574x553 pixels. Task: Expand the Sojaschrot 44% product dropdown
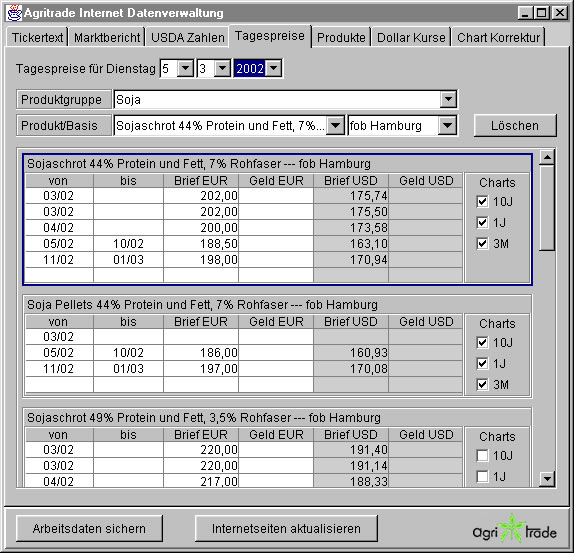pyautogui.click(x=335, y=126)
